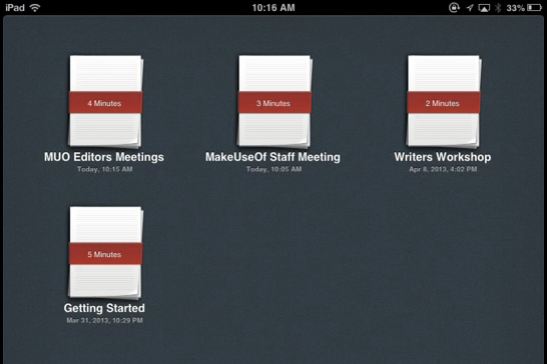Open the Writers Workshop document icon
This screenshot has width=547, height=364.
444,101
